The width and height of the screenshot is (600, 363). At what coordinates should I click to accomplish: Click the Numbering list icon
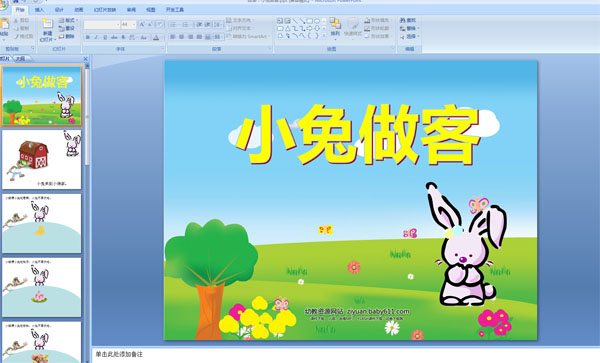tap(186, 25)
